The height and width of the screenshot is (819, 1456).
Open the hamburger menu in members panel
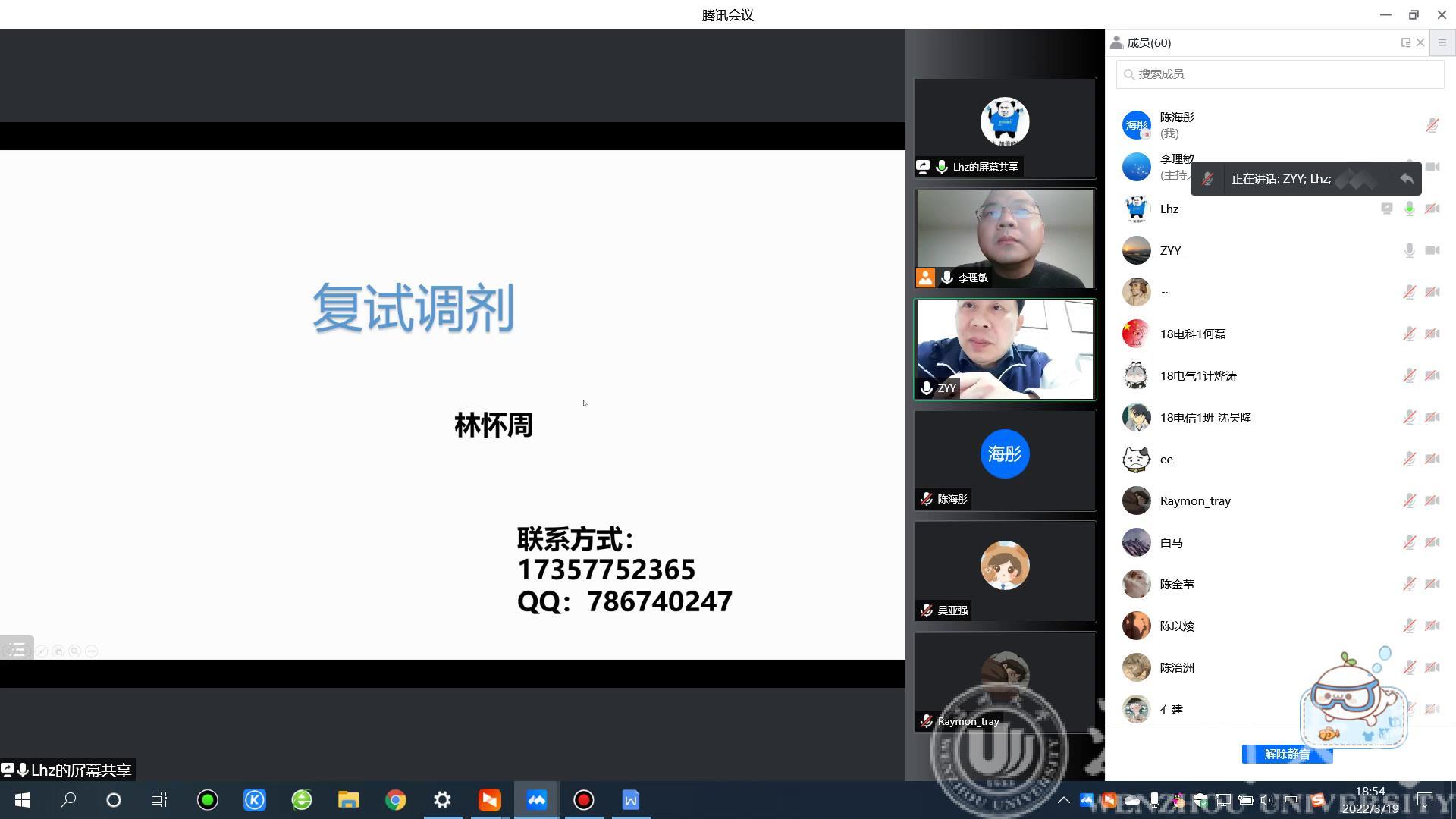click(1442, 43)
